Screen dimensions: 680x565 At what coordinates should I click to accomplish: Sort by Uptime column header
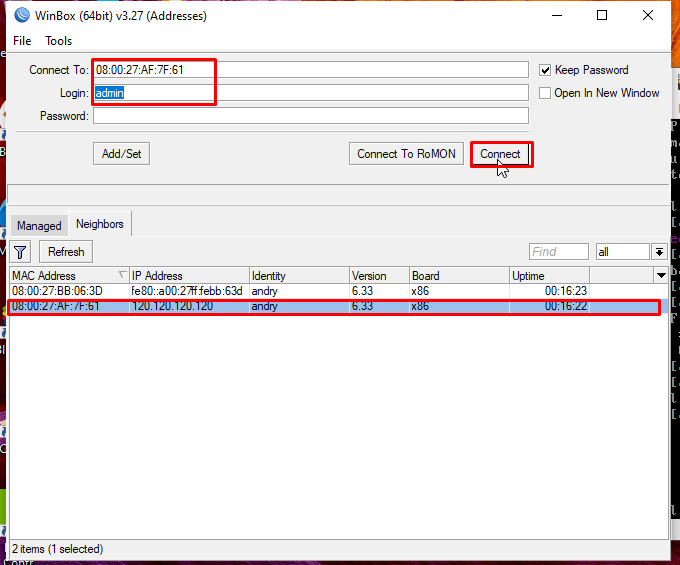point(548,275)
